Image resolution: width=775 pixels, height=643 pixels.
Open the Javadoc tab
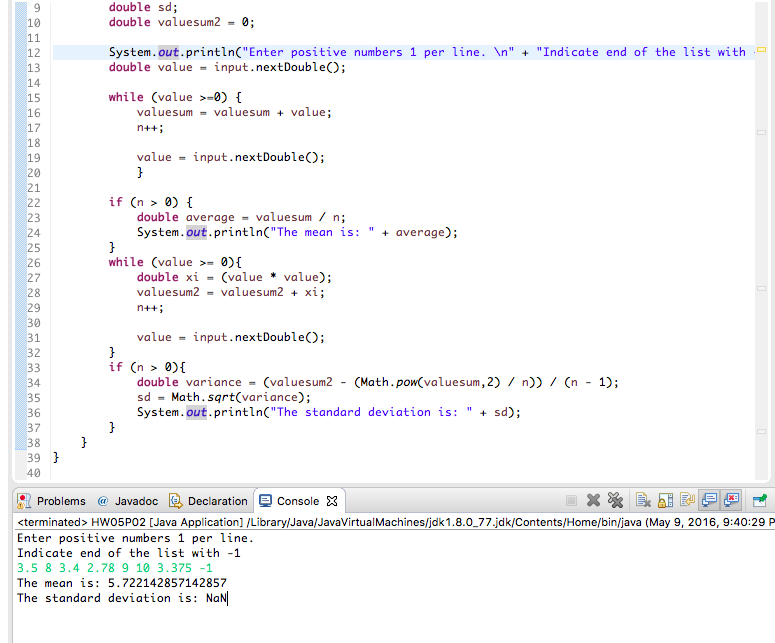tap(127, 501)
